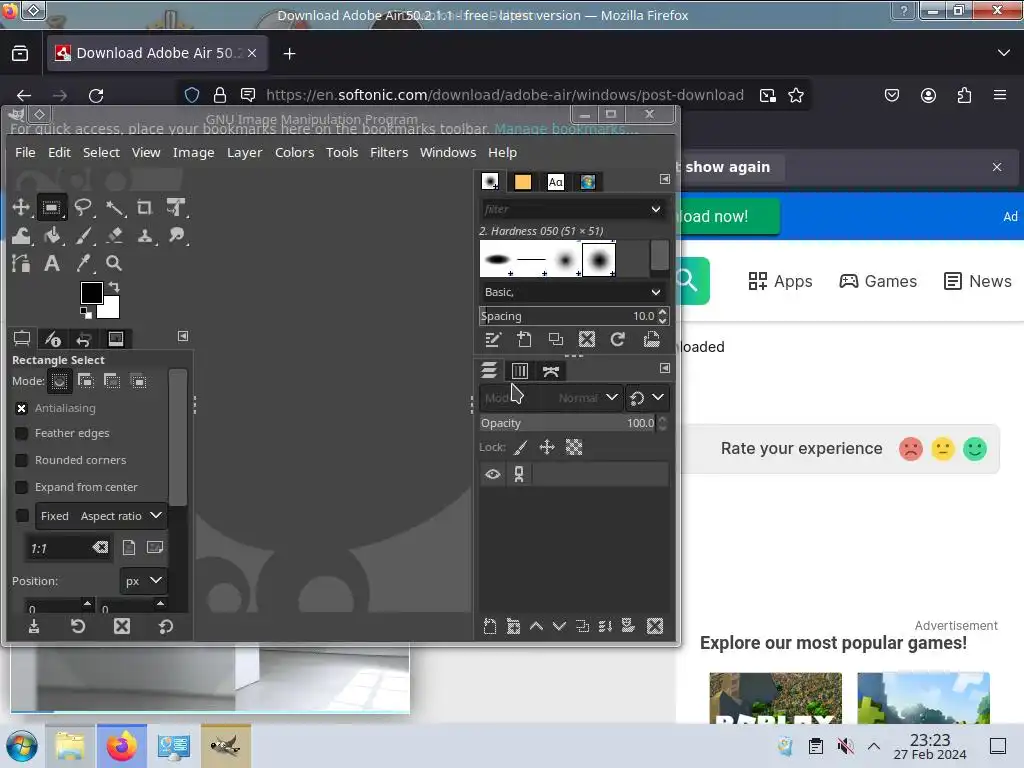Select the Free Select lasso tool
This screenshot has height=768, width=1024.
click(x=83, y=208)
